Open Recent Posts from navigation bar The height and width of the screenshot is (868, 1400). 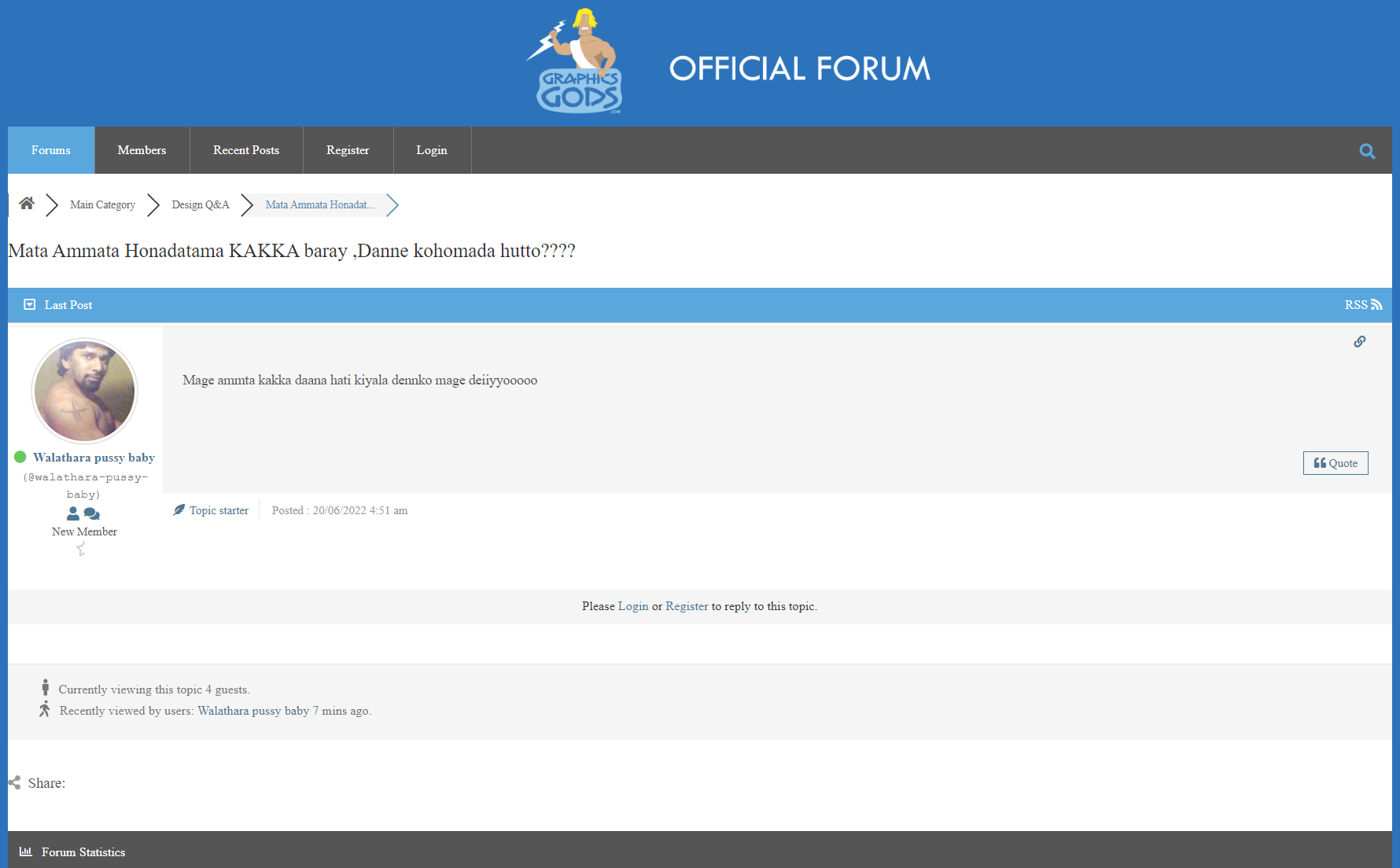pos(246,150)
